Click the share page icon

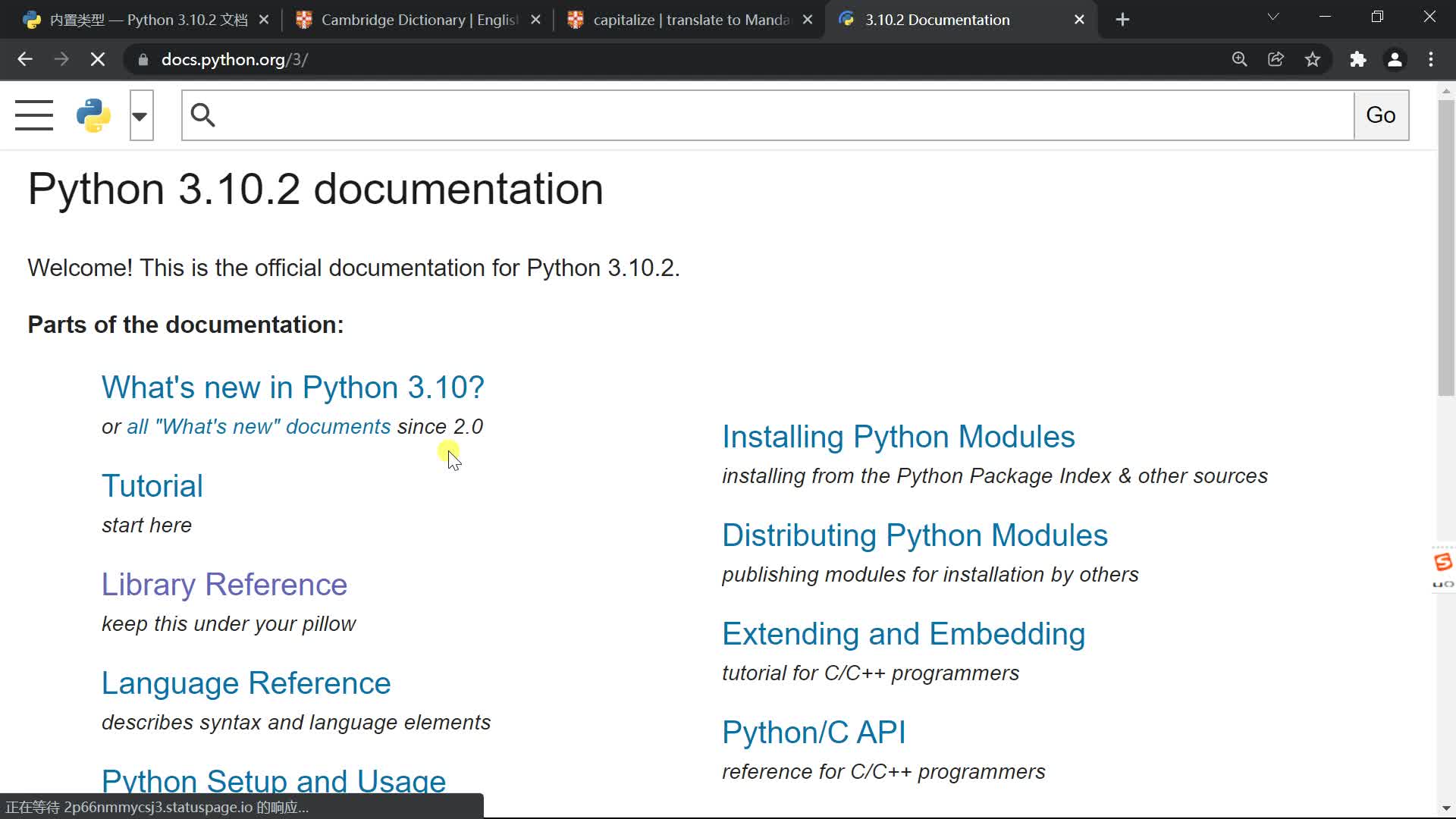[1276, 59]
